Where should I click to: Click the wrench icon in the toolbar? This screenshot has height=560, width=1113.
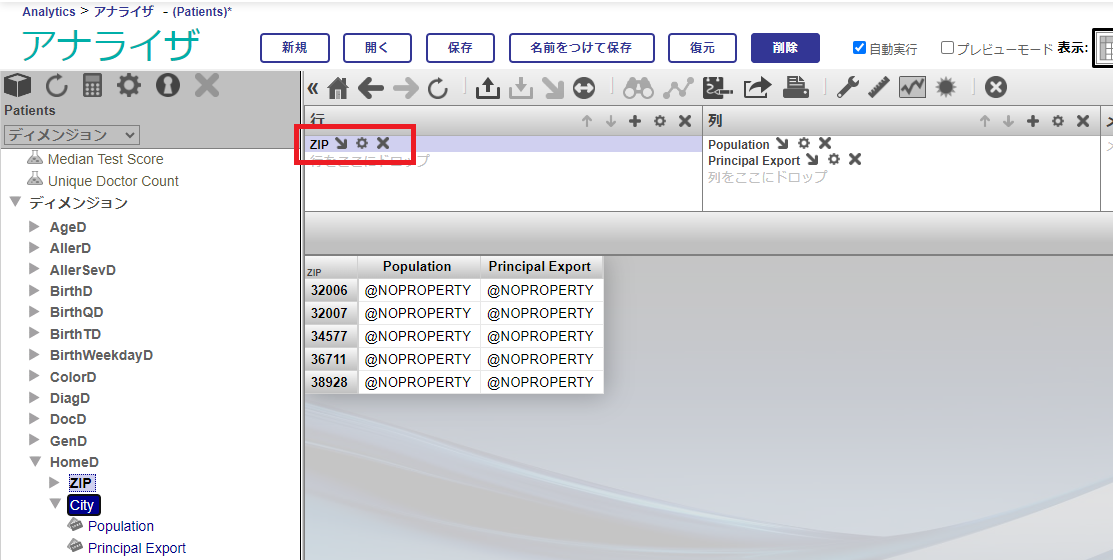[x=847, y=88]
